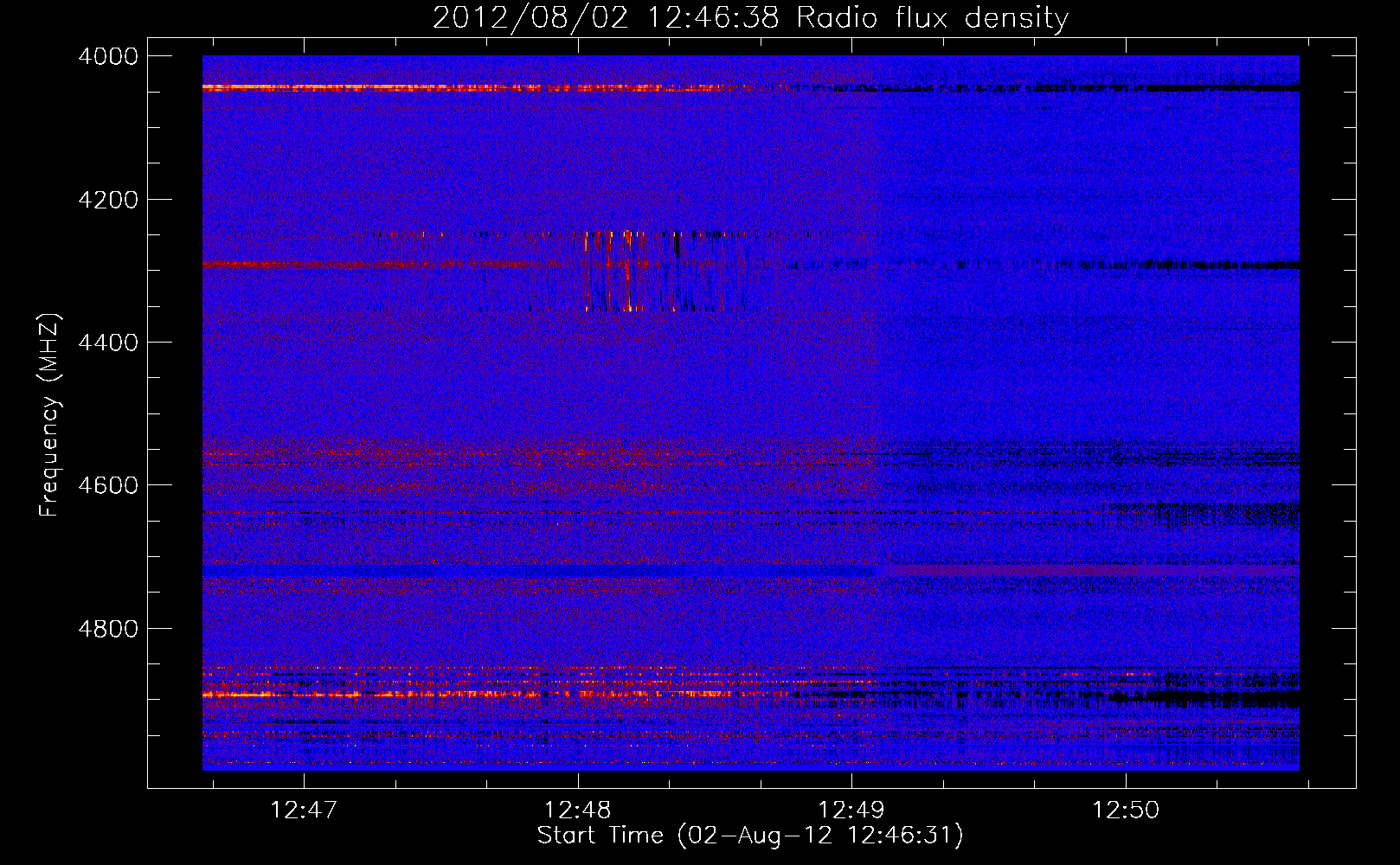Viewport: 1400px width, 865px height.
Task: Click the "Frequency (MHZ)" axis title
Action: [49, 414]
